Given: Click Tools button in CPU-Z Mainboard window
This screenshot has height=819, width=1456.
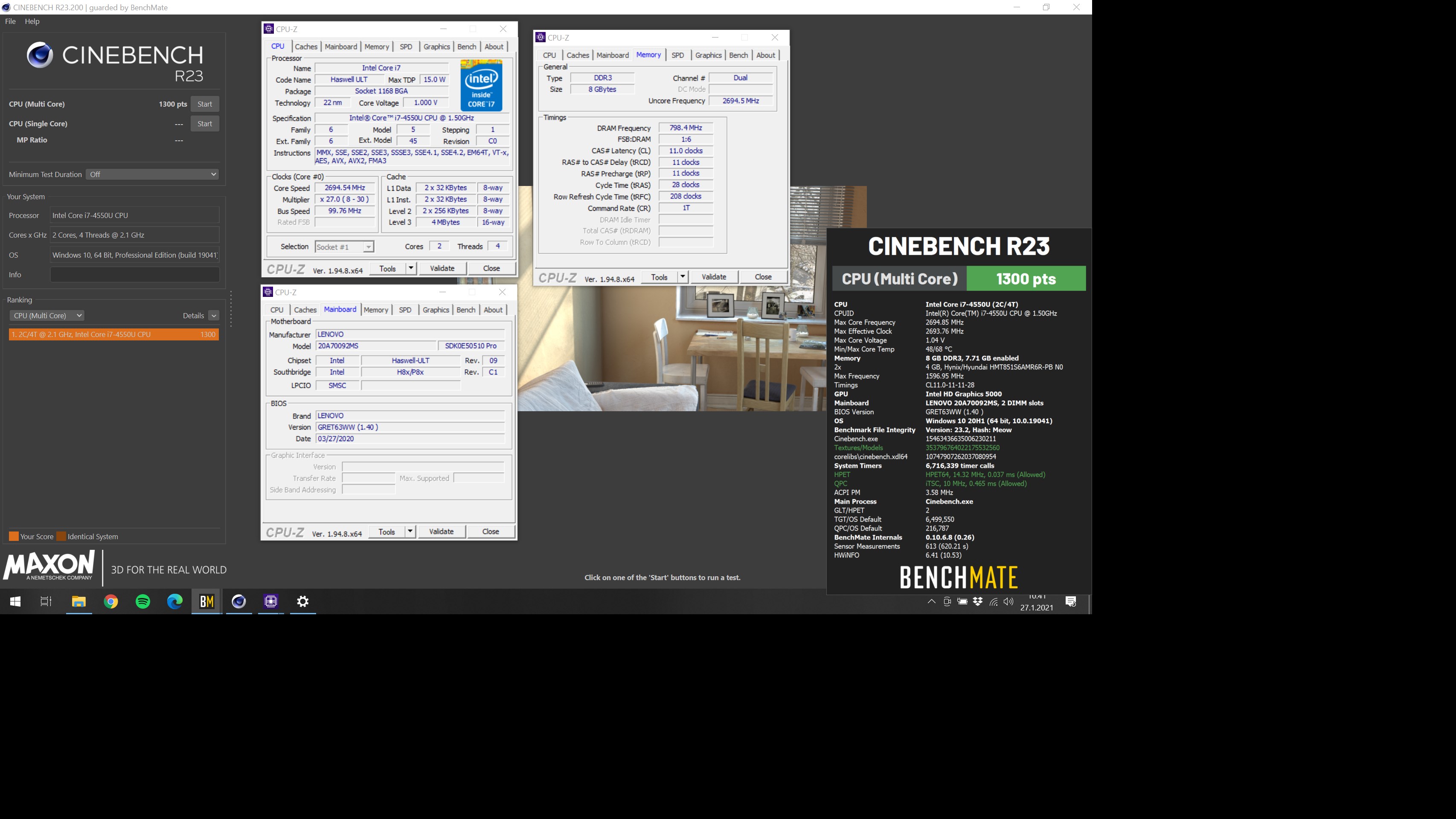Looking at the screenshot, I should tap(387, 531).
